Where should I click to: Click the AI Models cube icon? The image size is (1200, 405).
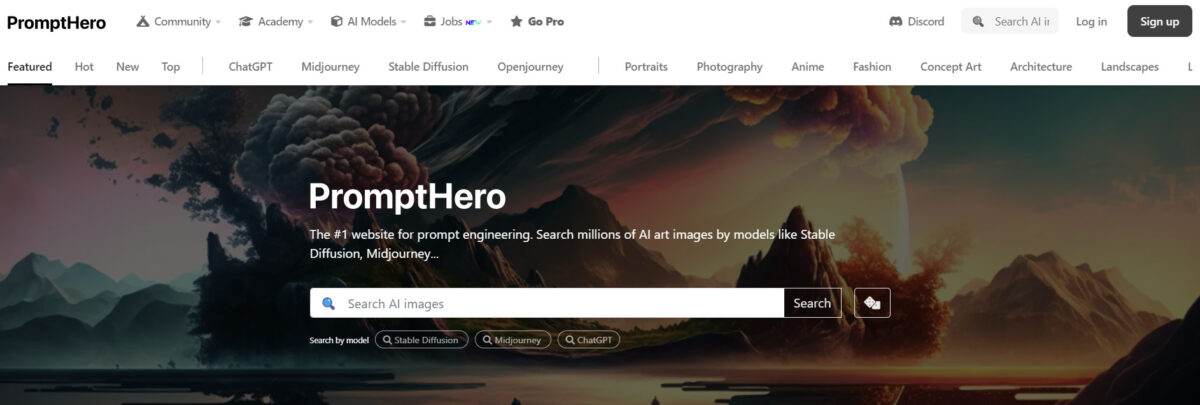click(x=336, y=21)
